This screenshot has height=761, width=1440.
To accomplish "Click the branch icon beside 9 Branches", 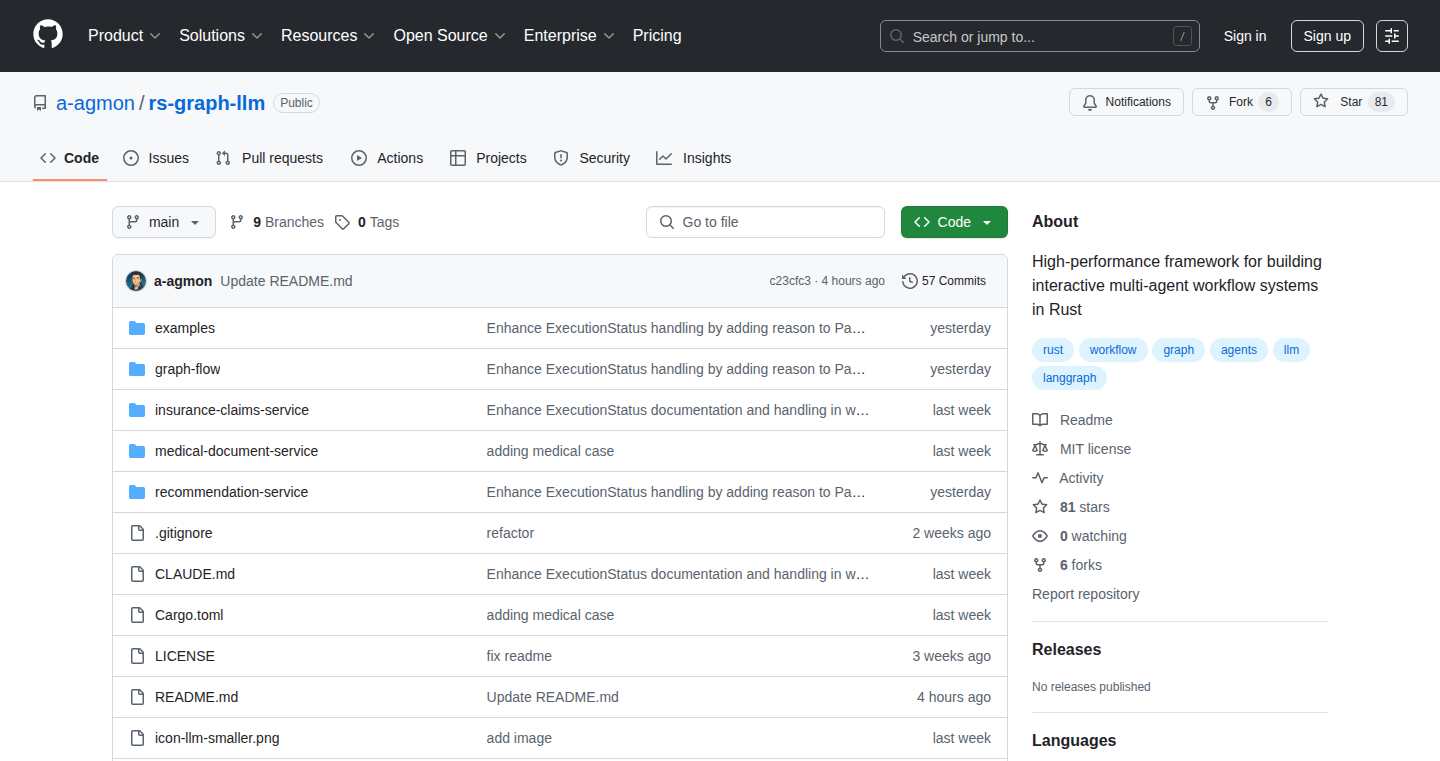I will 237,222.
